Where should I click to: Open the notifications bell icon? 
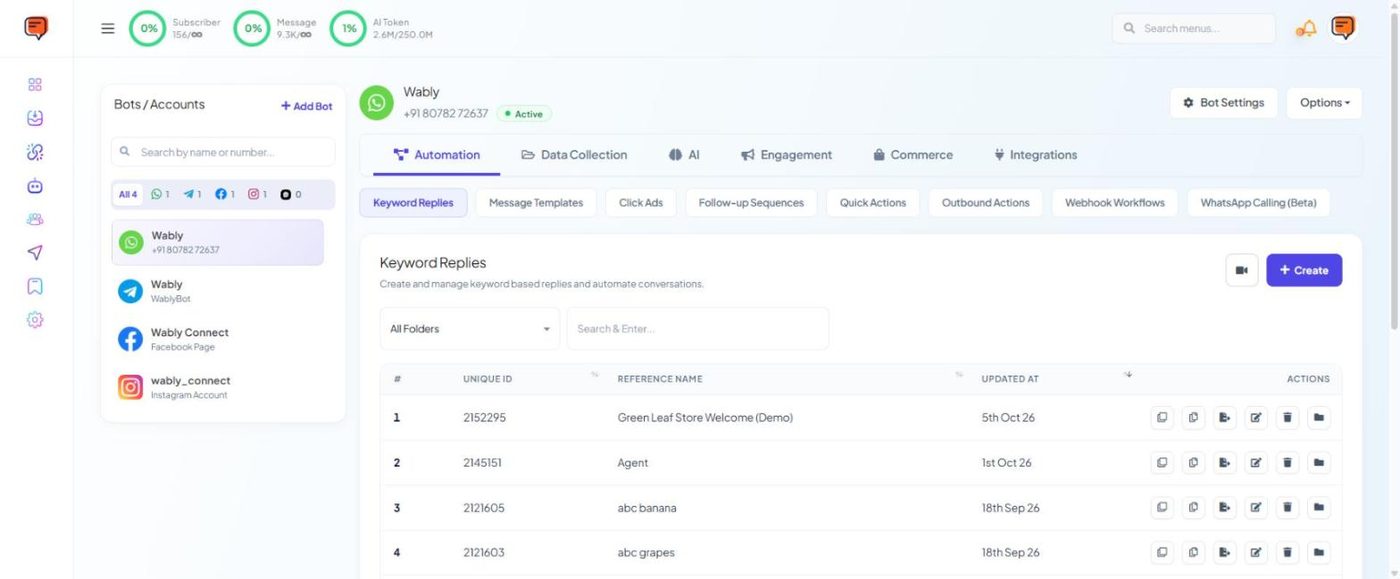tap(1306, 29)
